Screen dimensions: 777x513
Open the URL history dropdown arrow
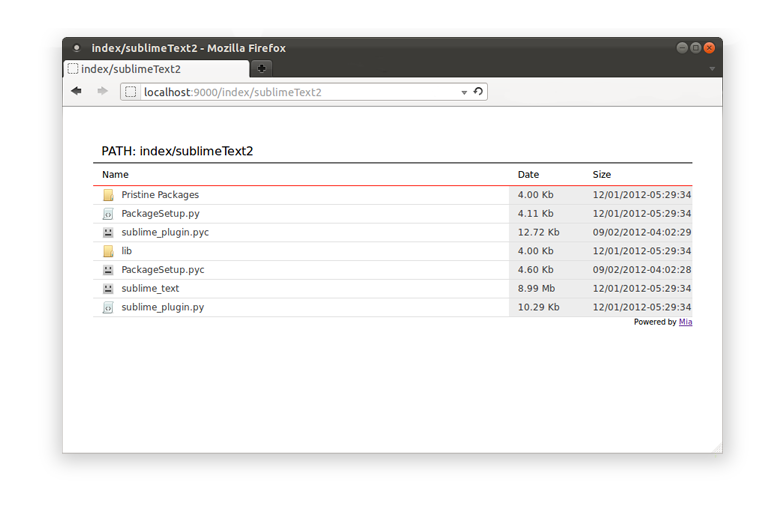[464, 92]
